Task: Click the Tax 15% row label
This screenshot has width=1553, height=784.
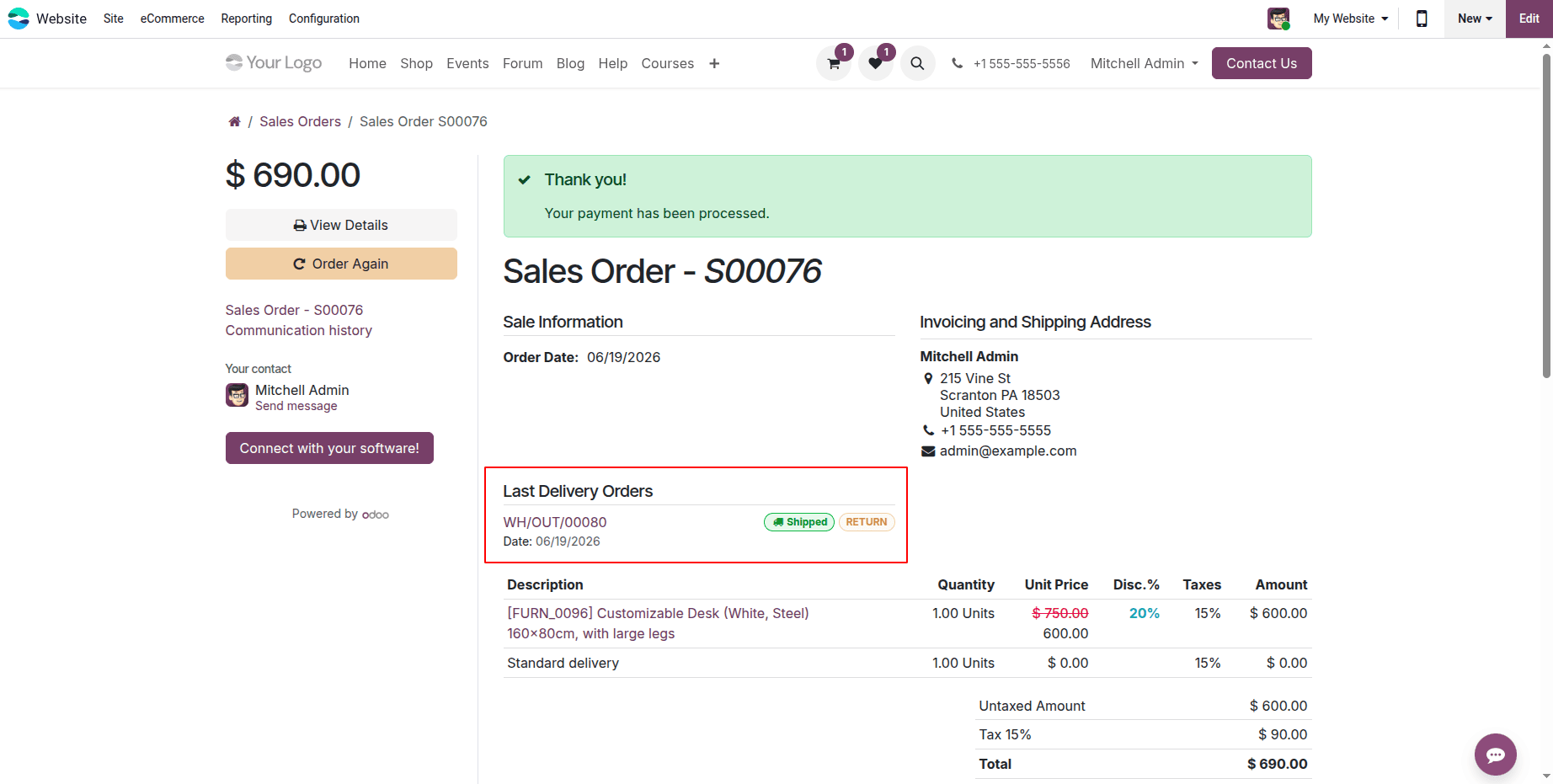Action: (x=1005, y=734)
